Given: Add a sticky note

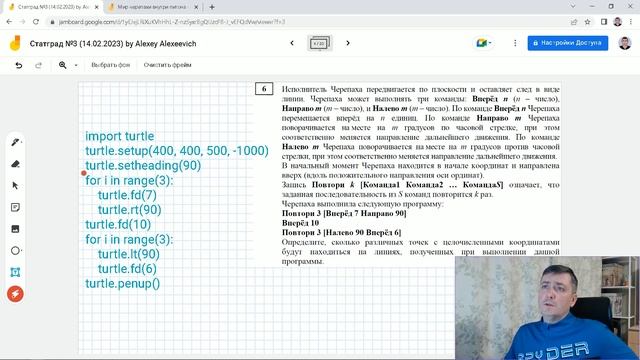Looking at the screenshot, I should point(16,207).
